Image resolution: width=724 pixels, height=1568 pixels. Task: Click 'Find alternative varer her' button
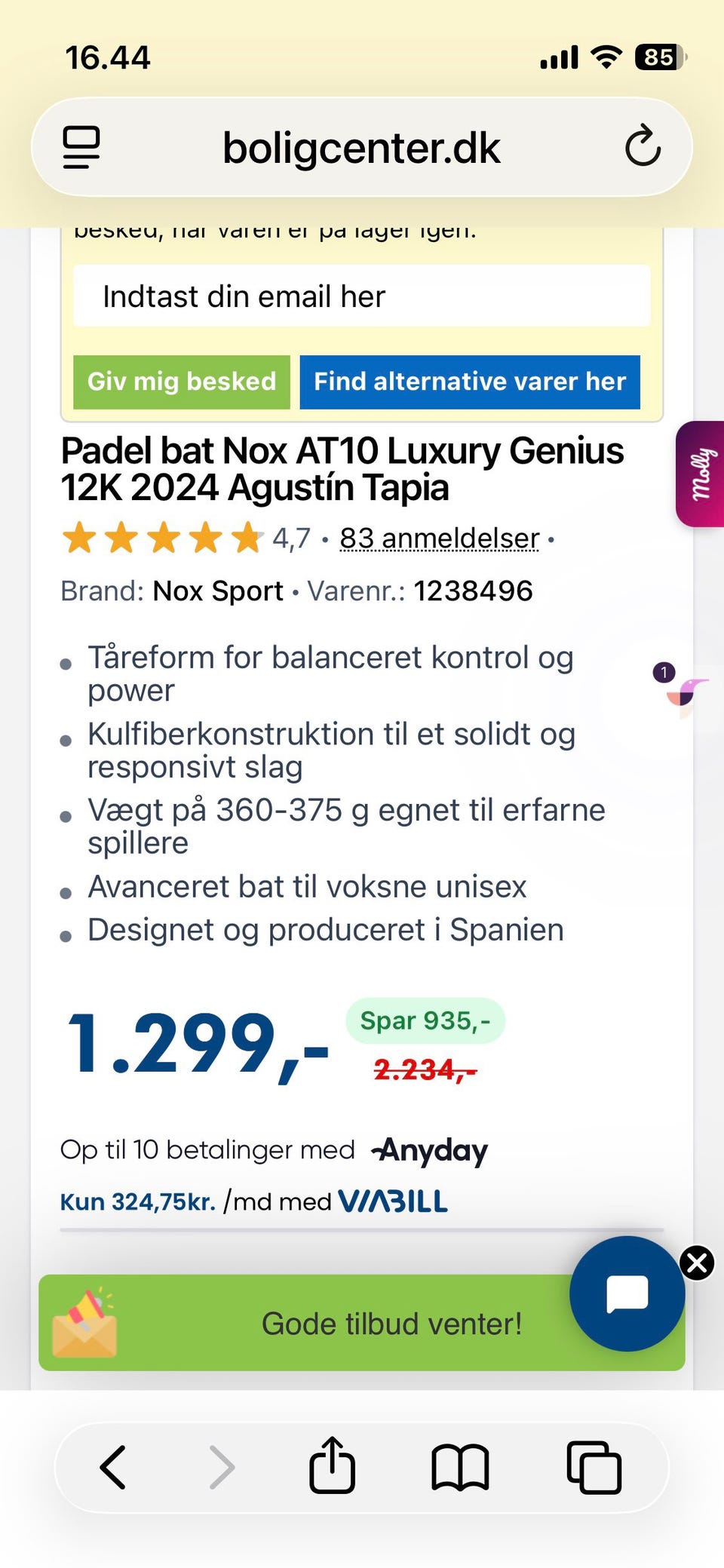point(470,382)
